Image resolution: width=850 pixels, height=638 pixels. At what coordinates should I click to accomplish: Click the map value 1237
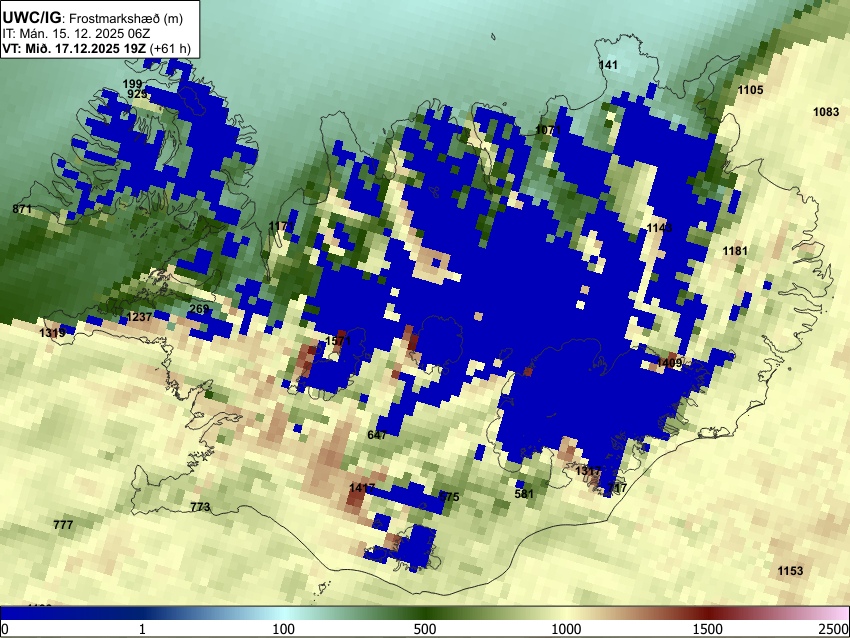pos(139,317)
